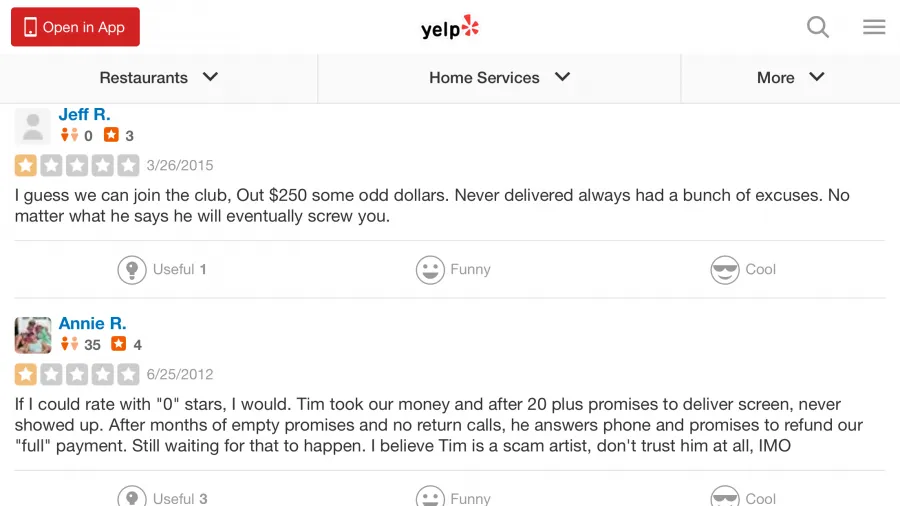The height and width of the screenshot is (506, 900).
Task: Click Annie R.'s review count star icon
Action: tap(119, 344)
